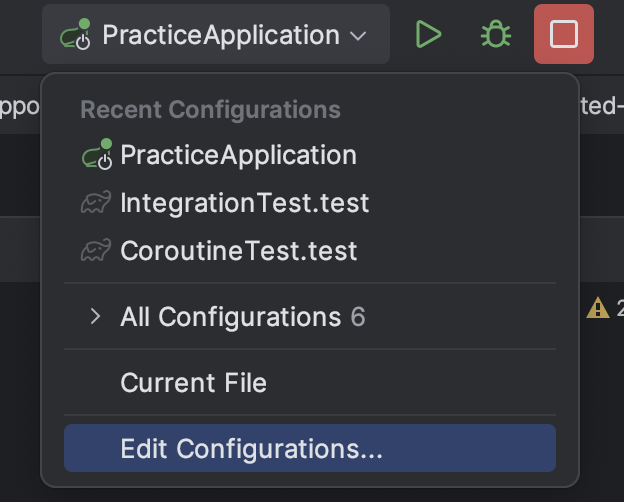Choose the IntegrationTest.test configuration
Image resolution: width=624 pixels, height=502 pixels.
coord(244,203)
